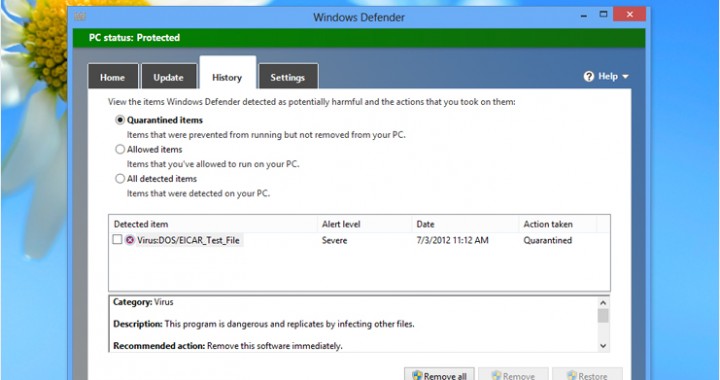
Task: Minimize the Windows Defender window
Action: 584,15
